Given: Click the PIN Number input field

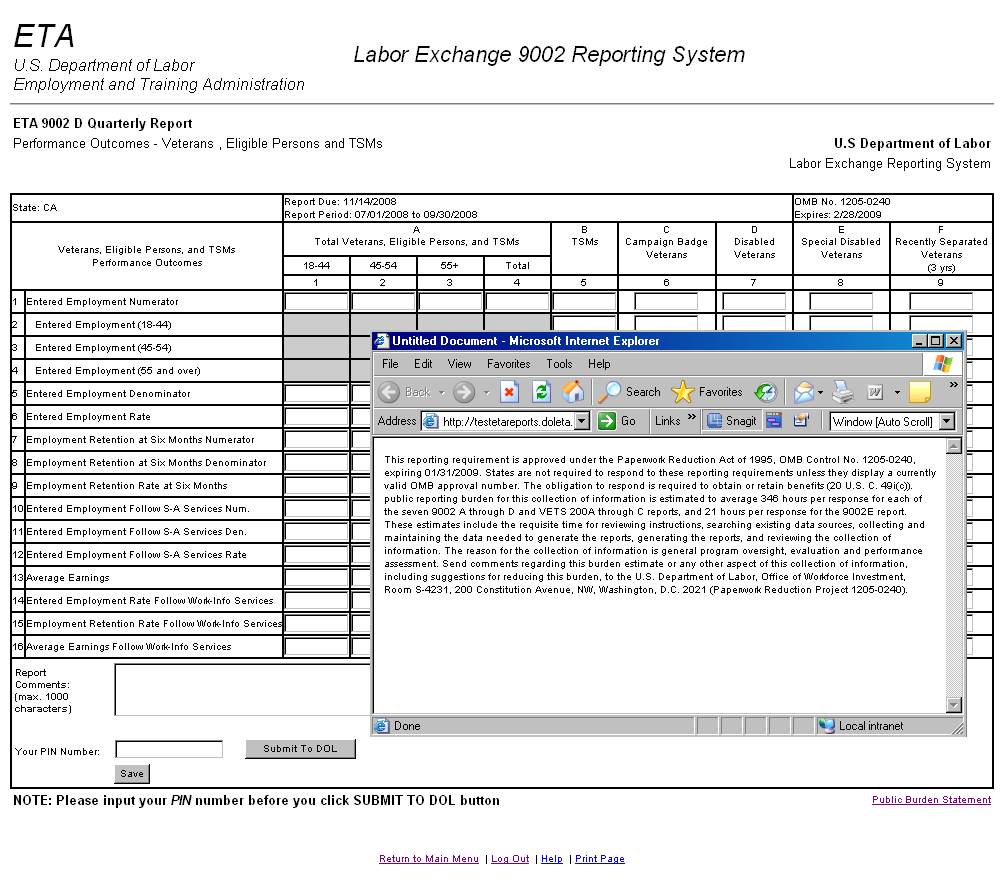Looking at the screenshot, I should 169,749.
